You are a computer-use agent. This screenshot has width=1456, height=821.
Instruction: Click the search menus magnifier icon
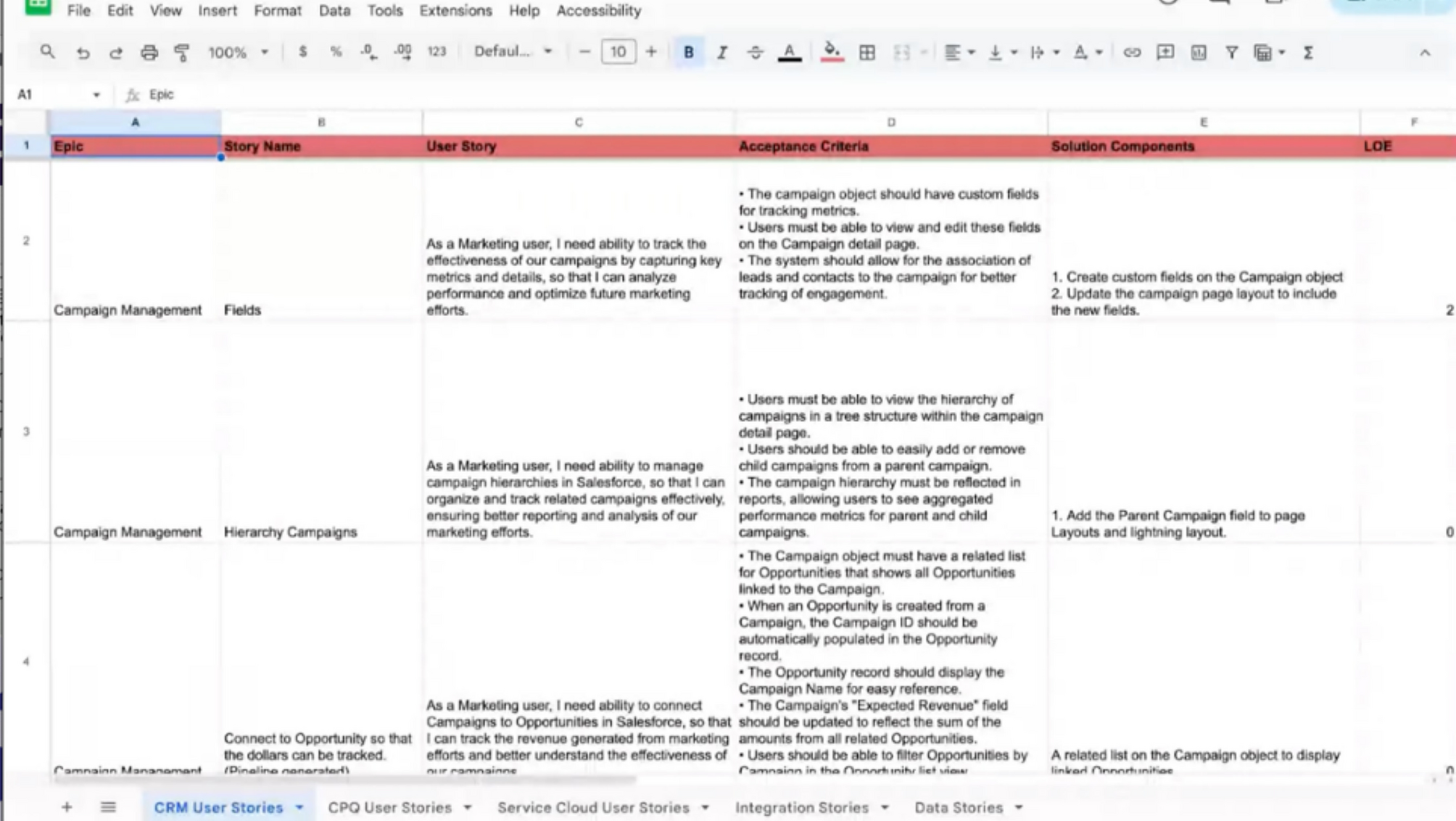[47, 52]
